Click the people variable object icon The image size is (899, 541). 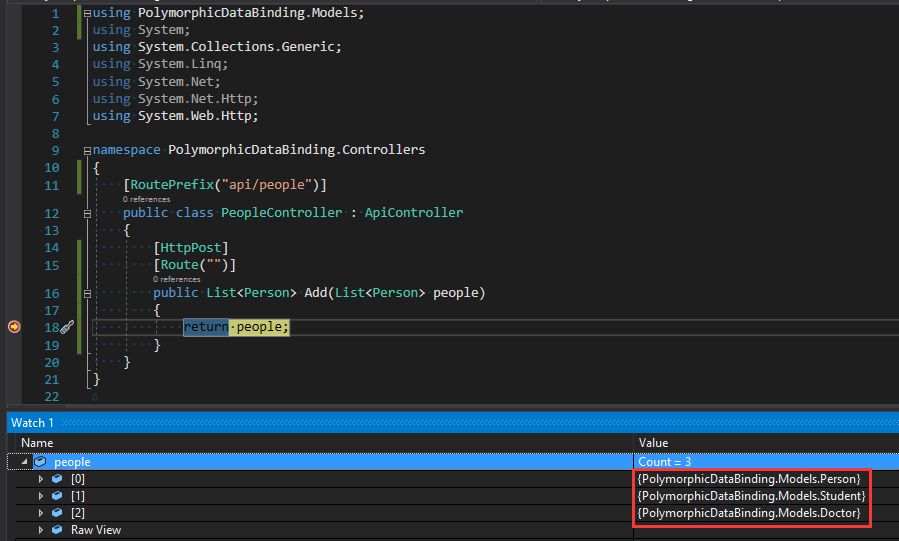point(40,462)
